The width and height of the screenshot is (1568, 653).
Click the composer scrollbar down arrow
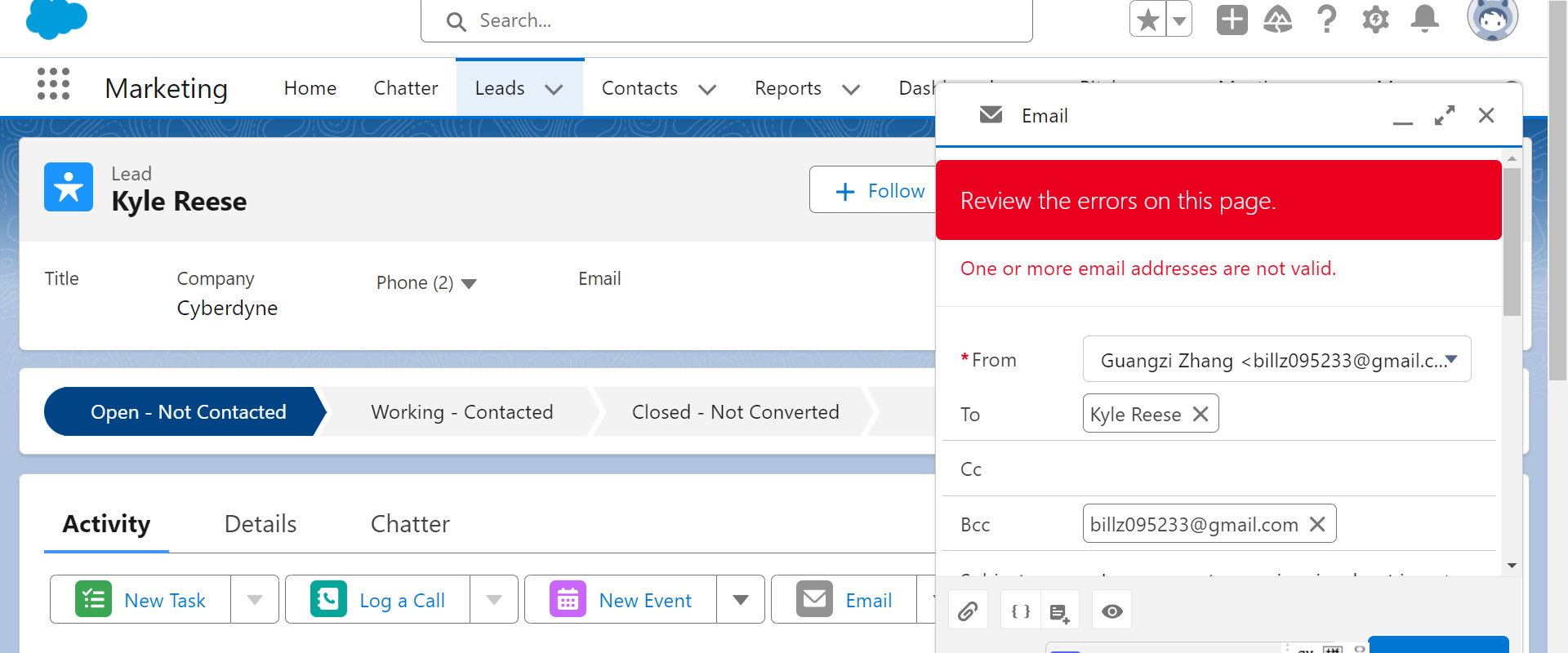tap(1512, 566)
